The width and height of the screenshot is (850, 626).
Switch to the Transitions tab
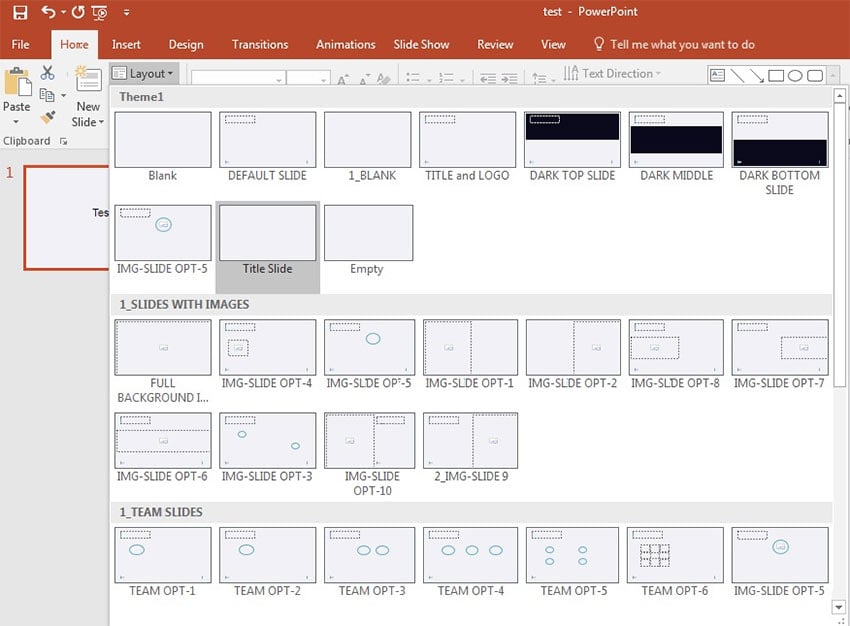(x=260, y=44)
